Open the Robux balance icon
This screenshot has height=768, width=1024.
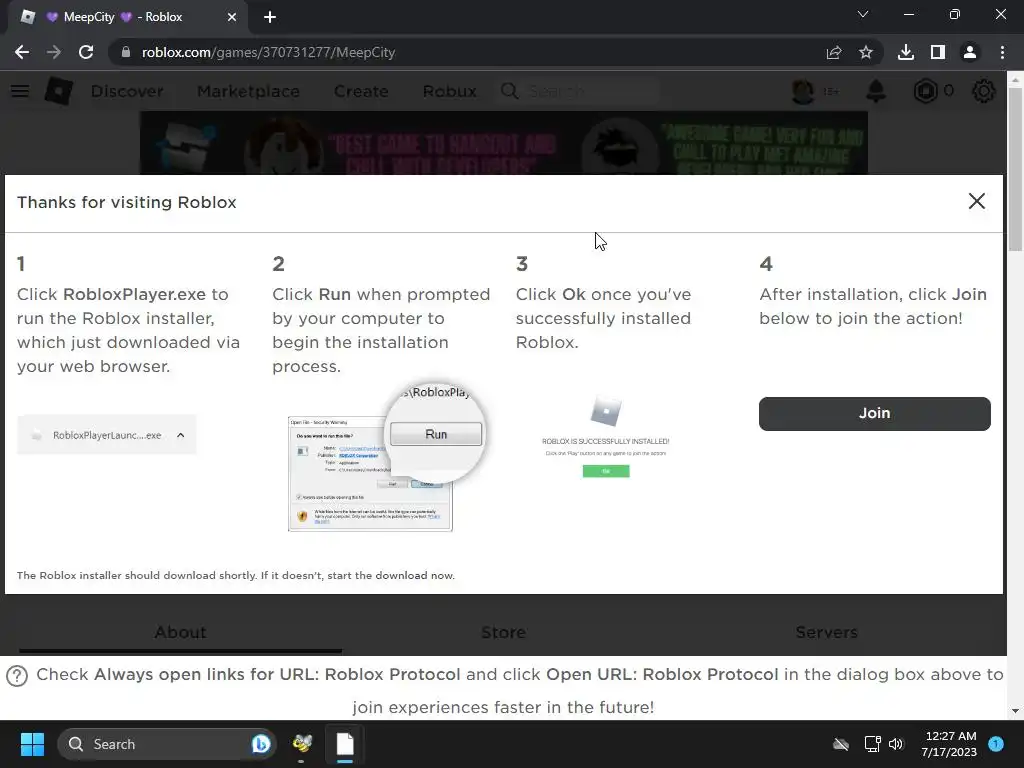[x=925, y=91]
